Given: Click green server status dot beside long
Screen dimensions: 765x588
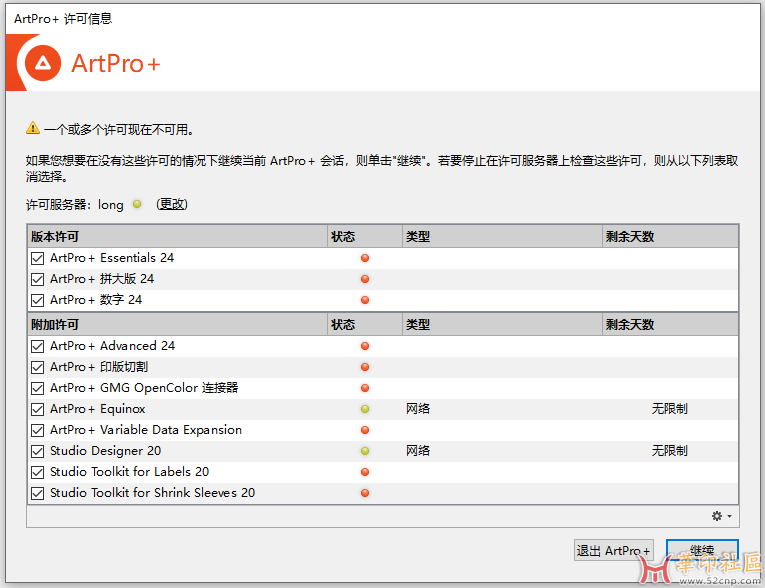Looking at the screenshot, I should click(x=137, y=204).
